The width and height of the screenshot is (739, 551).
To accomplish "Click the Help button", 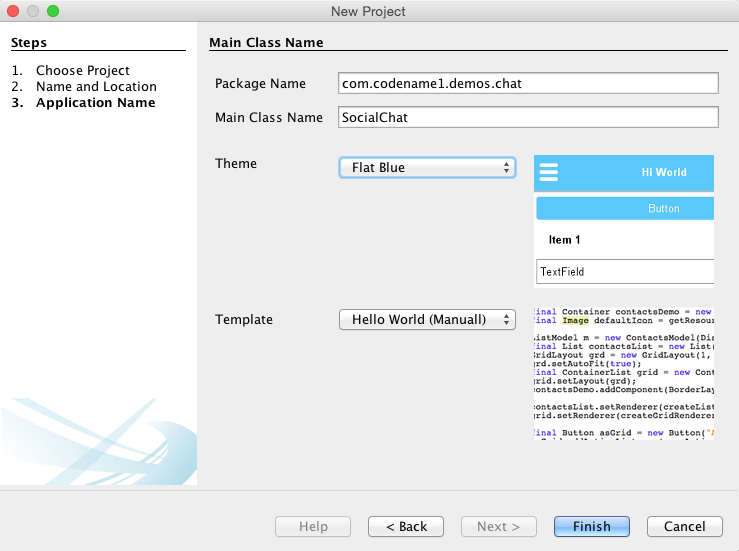I will (x=313, y=526).
